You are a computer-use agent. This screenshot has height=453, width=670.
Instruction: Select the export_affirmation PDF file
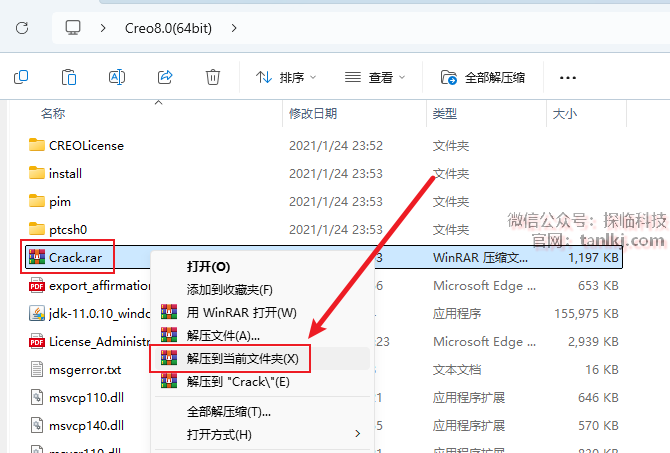(x=90, y=285)
